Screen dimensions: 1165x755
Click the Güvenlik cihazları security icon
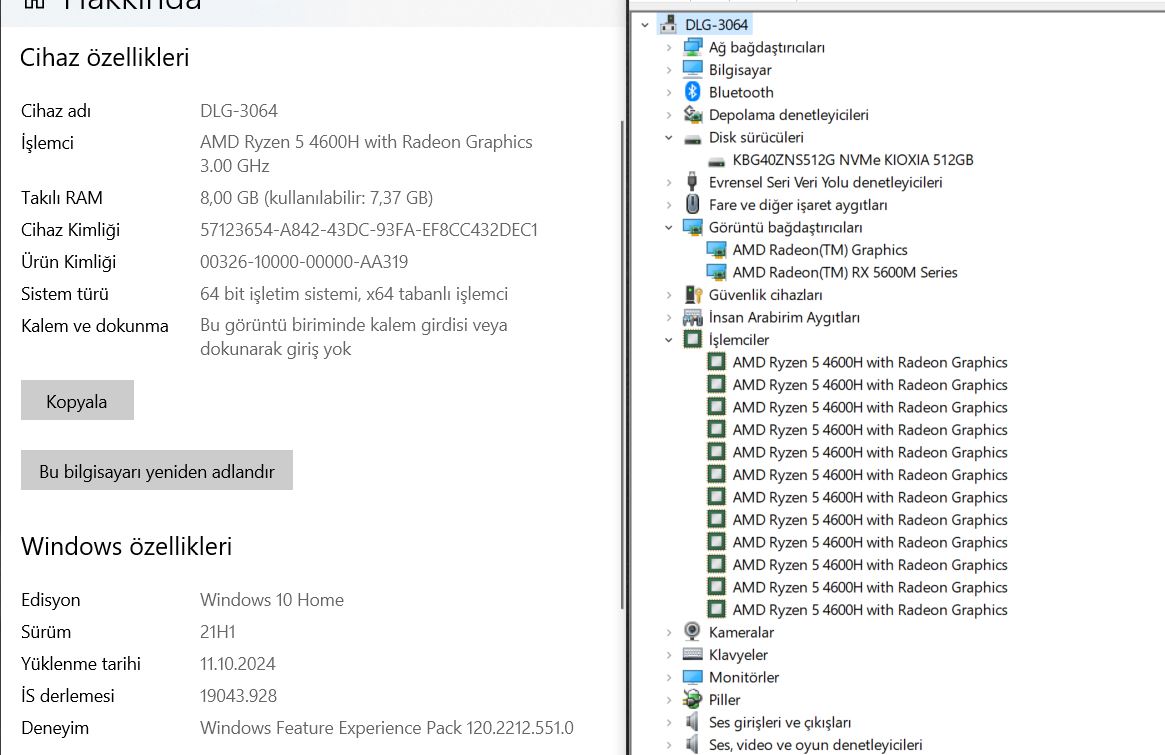point(692,294)
